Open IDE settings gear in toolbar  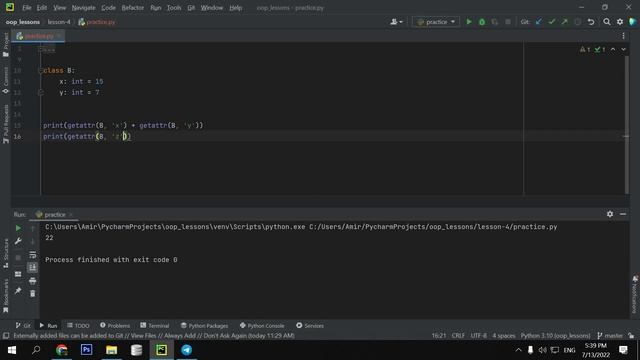click(620, 22)
